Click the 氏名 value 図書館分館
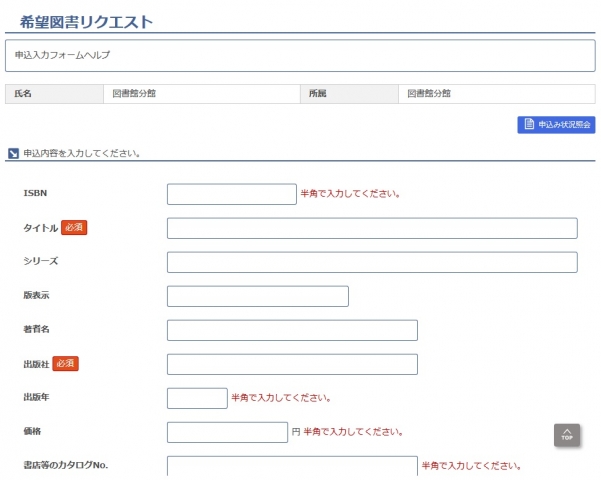 (133, 93)
